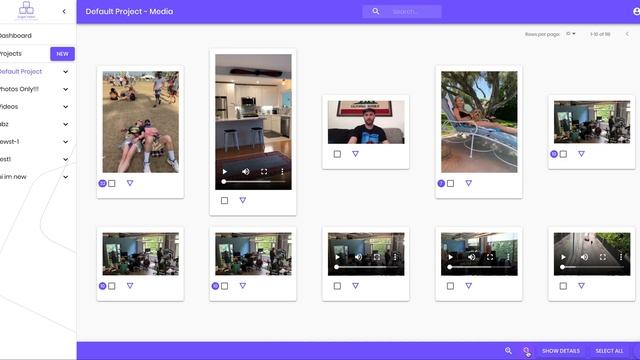Viewport: 640px width, 360px height.
Task: Select the abz project name
Action: click(x=4, y=124)
